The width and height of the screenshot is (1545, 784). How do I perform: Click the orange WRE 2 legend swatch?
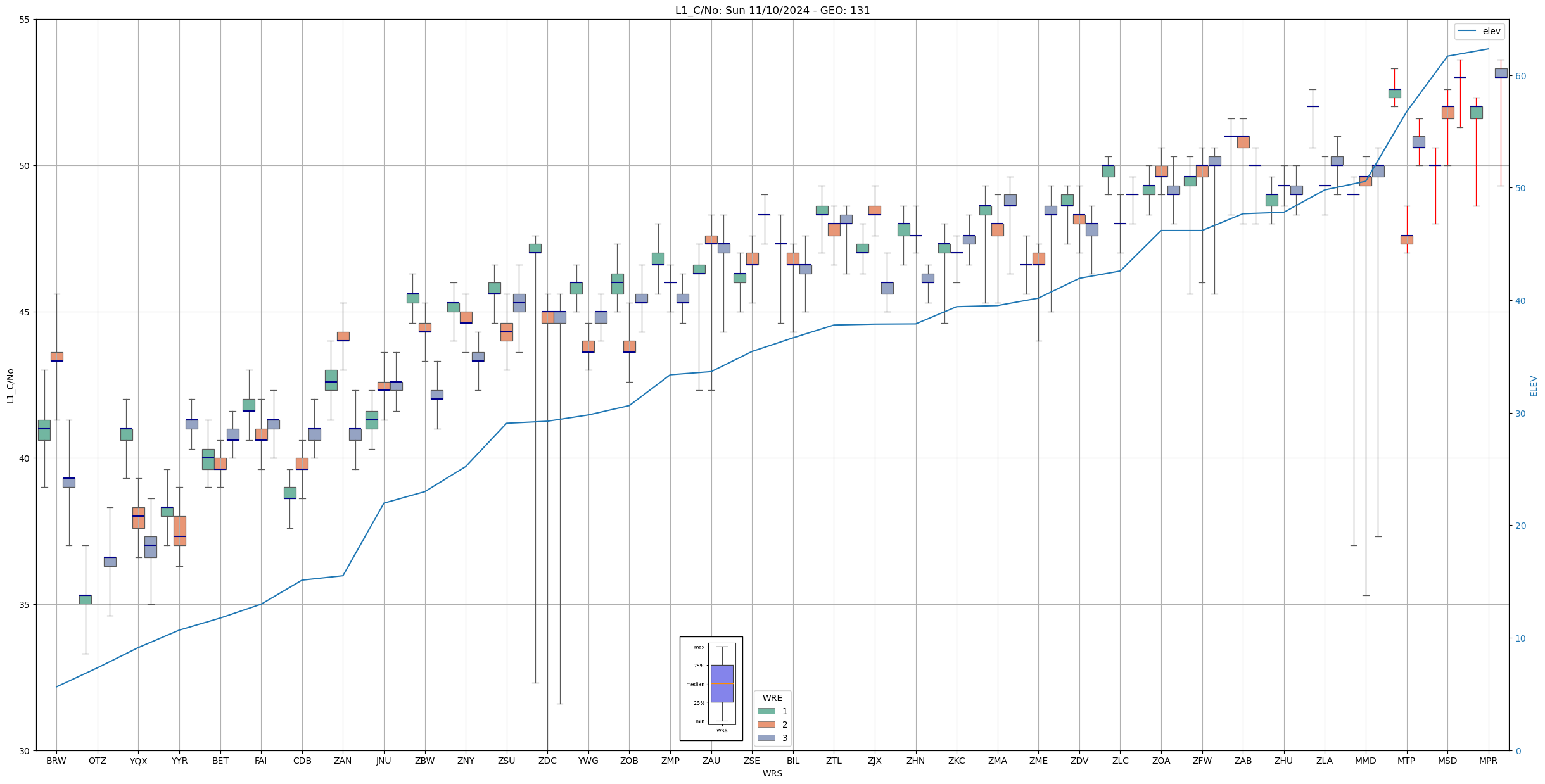click(766, 724)
